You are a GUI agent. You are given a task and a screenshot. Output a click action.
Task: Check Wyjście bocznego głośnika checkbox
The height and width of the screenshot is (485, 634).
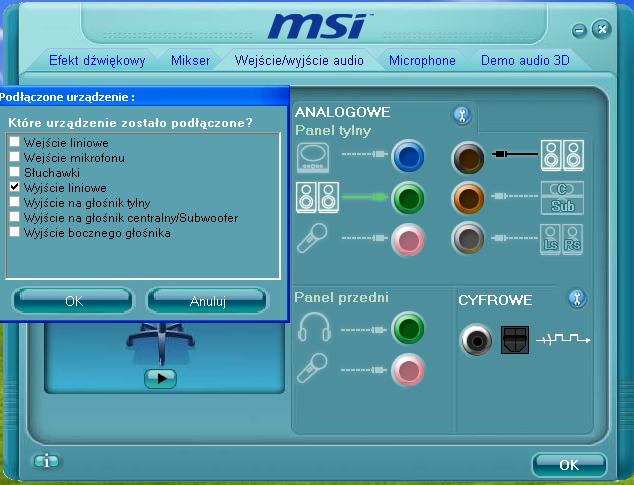point(15,232)
